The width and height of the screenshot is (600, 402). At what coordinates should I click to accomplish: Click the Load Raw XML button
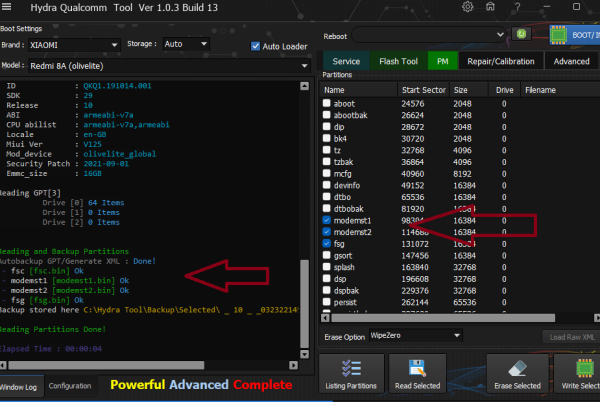(572, 337)
